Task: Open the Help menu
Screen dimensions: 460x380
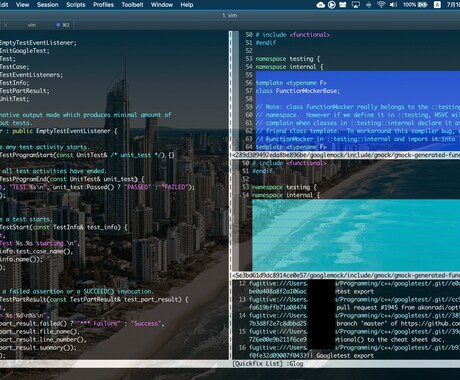Action: 187,5
